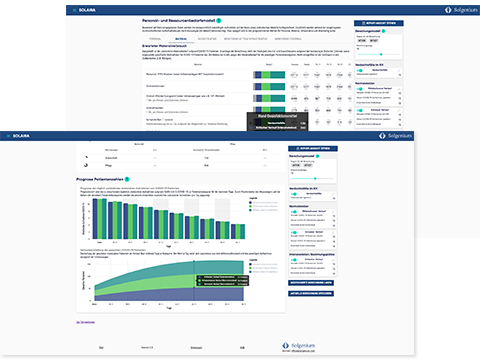Click Solgenium logo in back window header
Viewport: 480px width, 360px height.
pyautogui.click(x=461, y=10)
